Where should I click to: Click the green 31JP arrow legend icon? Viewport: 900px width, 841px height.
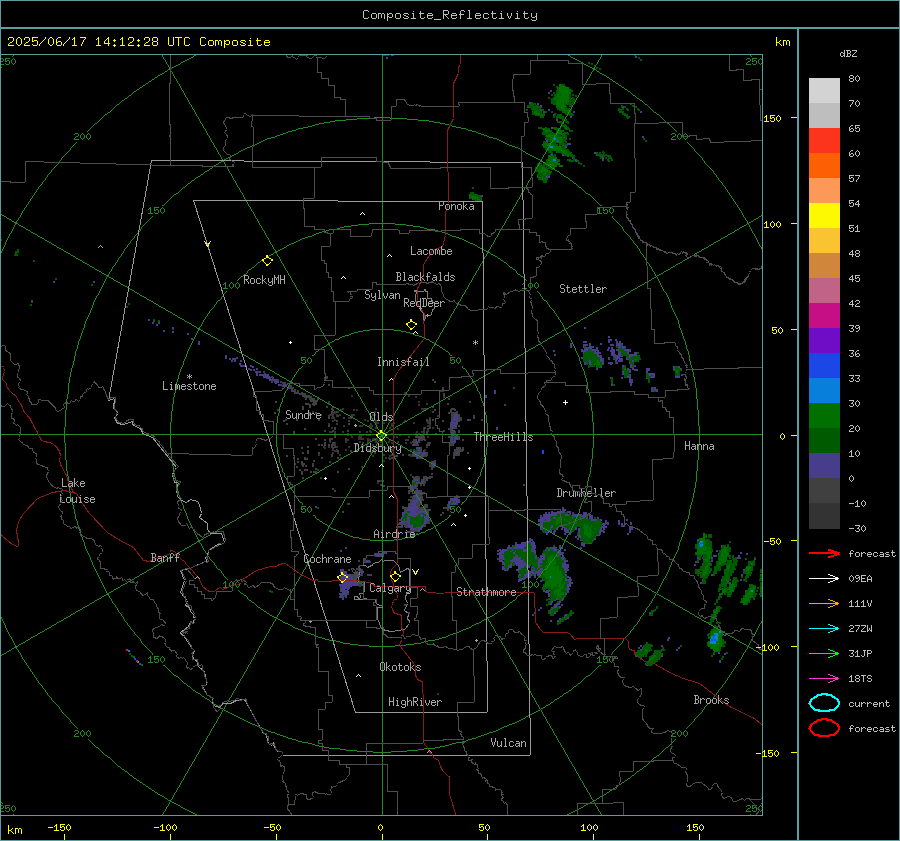[x=824, y=653]
